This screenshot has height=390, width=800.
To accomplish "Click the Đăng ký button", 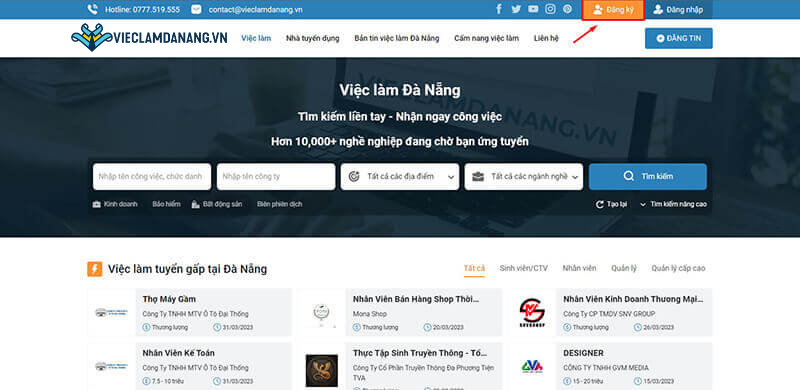I will pyautogui.click(x=613, y=10).
